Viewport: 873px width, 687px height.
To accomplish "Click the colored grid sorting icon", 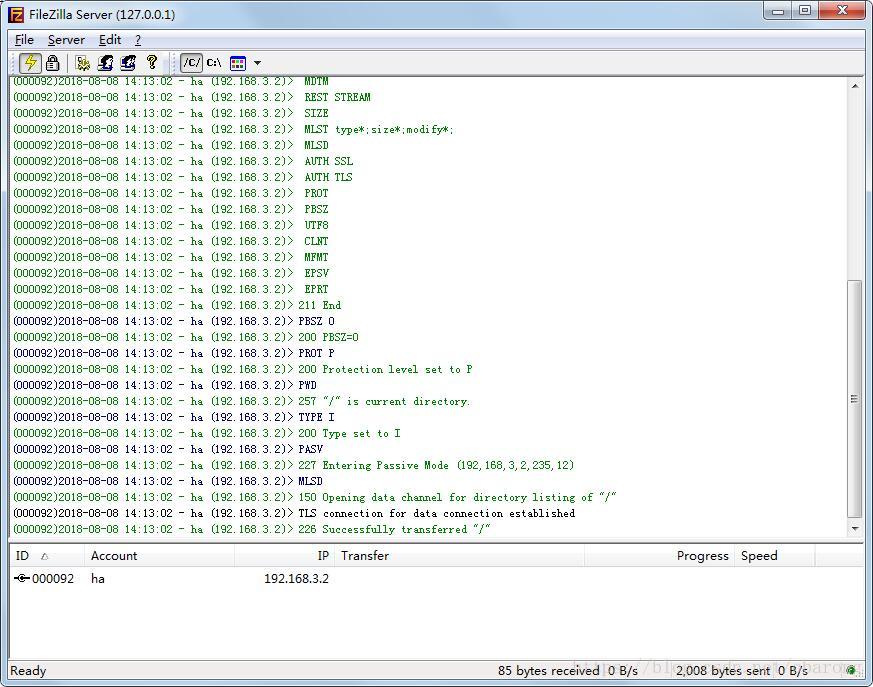I will pos(238,63).
